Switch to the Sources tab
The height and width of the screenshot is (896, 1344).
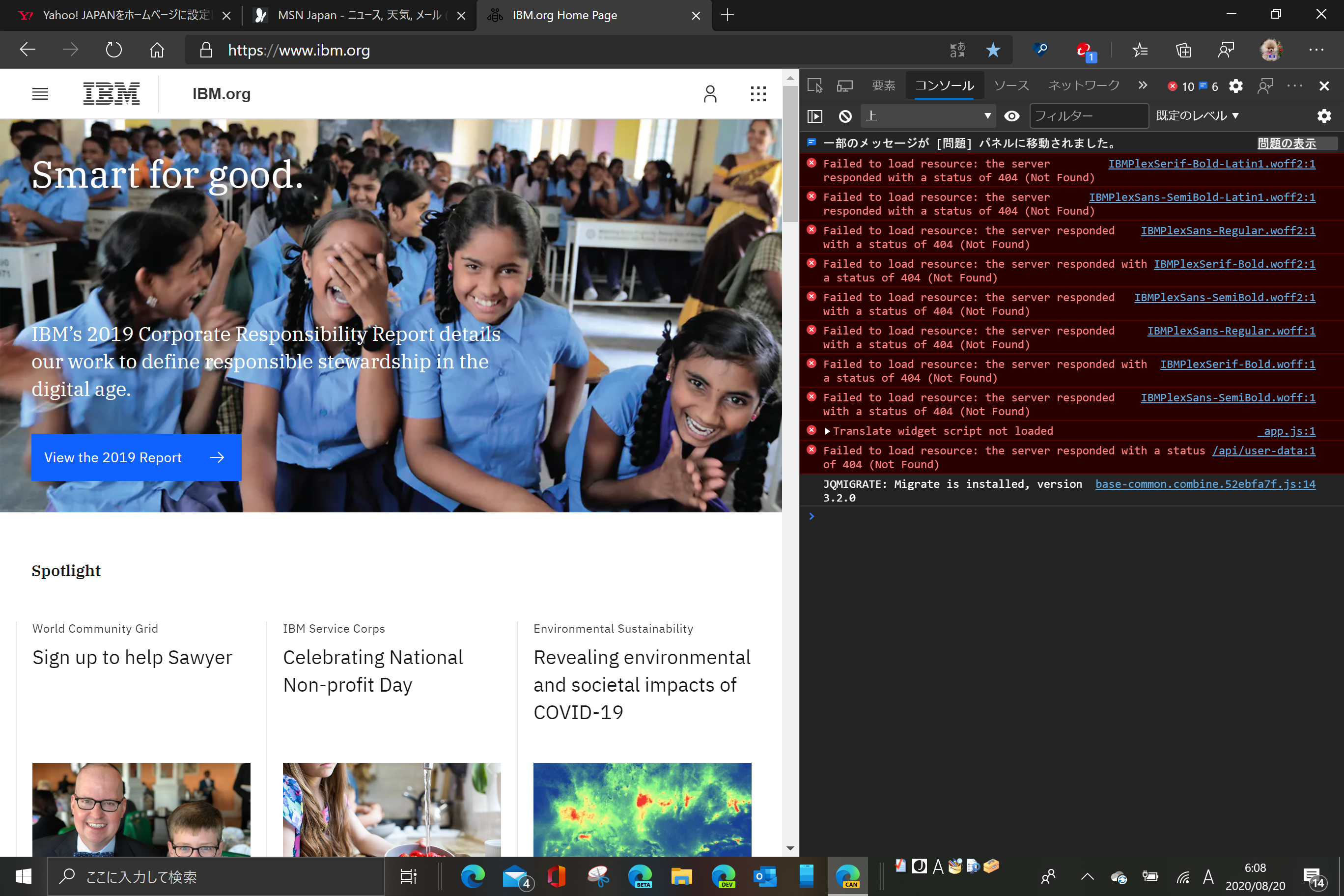tap(1011, 85)
